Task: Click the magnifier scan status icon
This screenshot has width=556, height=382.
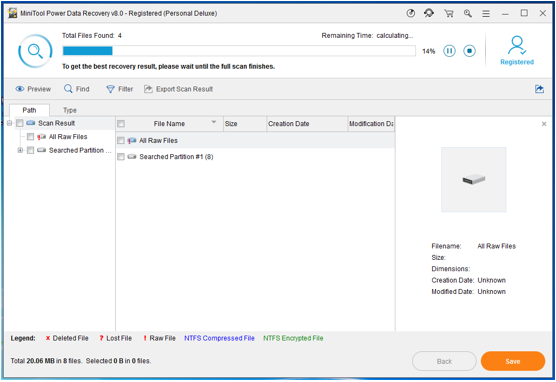Action: pyautogui.click(x=35, y=51)
